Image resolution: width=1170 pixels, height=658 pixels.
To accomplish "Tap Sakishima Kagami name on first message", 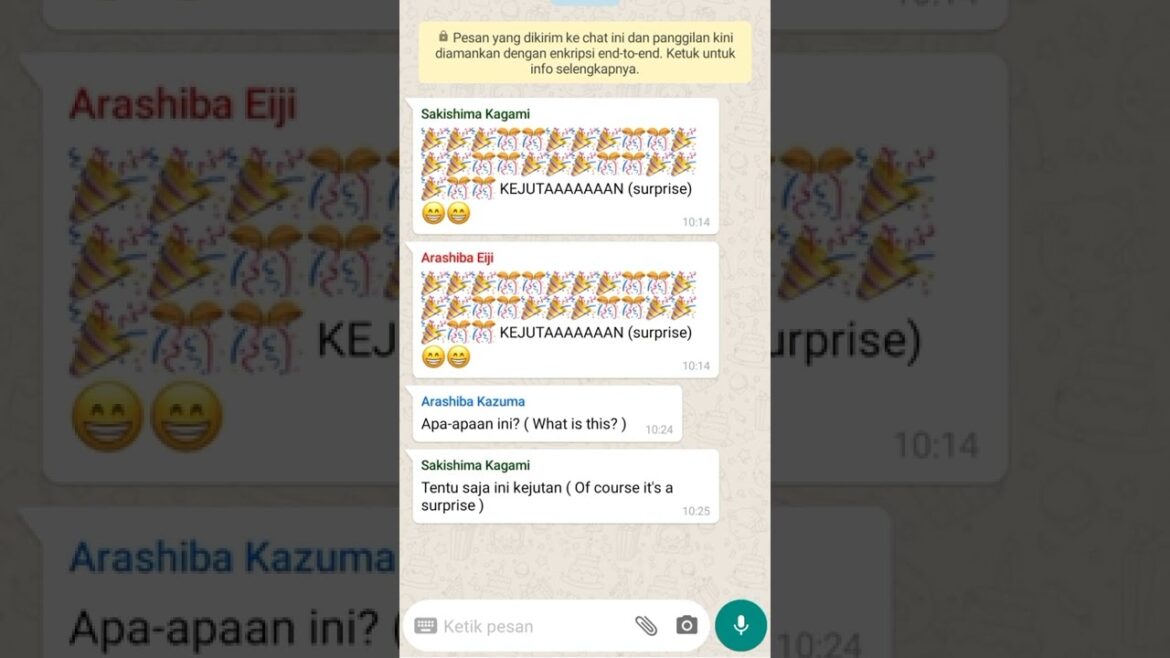I will coord(475,114).
